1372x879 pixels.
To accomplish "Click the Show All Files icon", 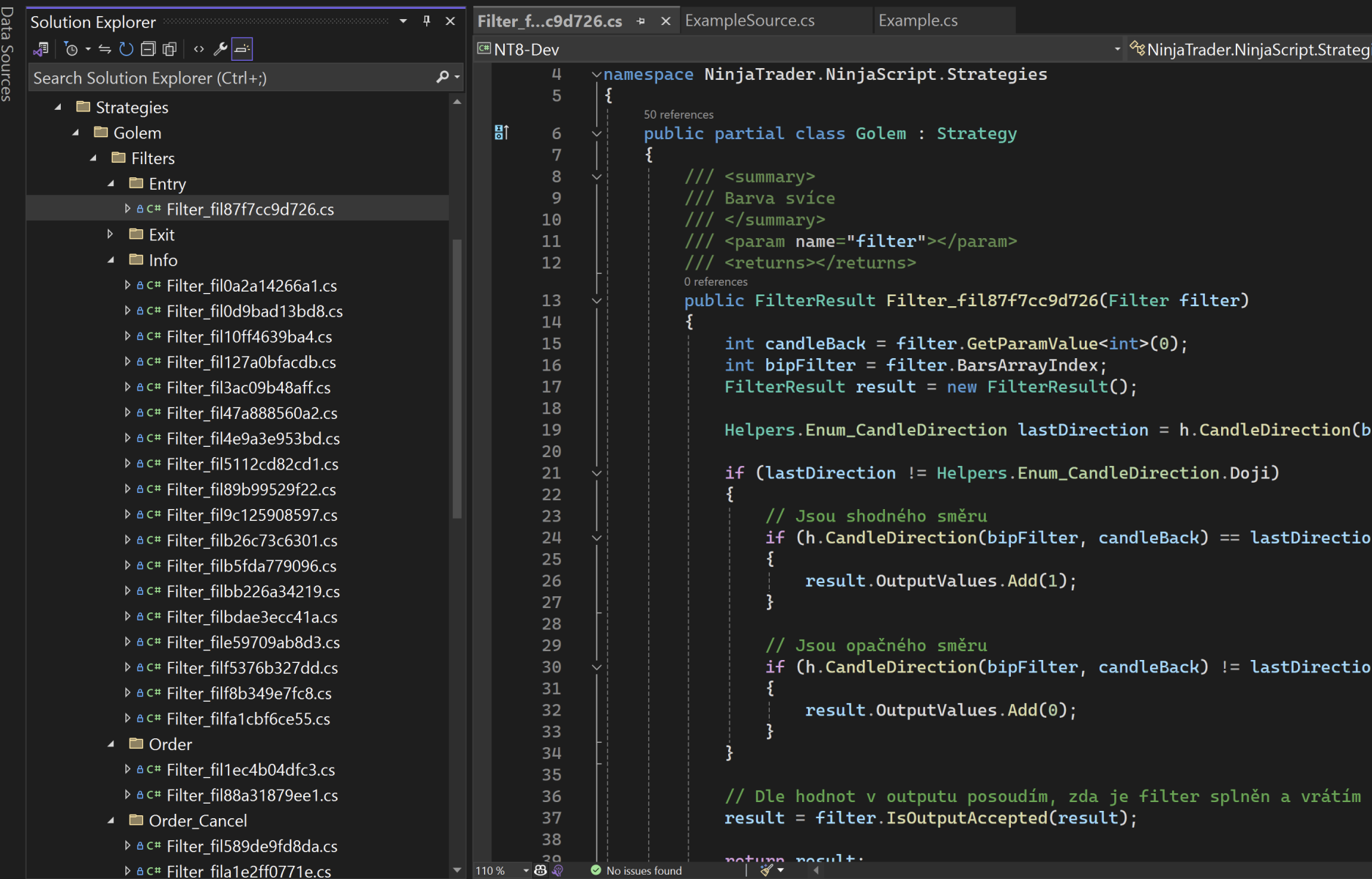I will click(169, 49).
